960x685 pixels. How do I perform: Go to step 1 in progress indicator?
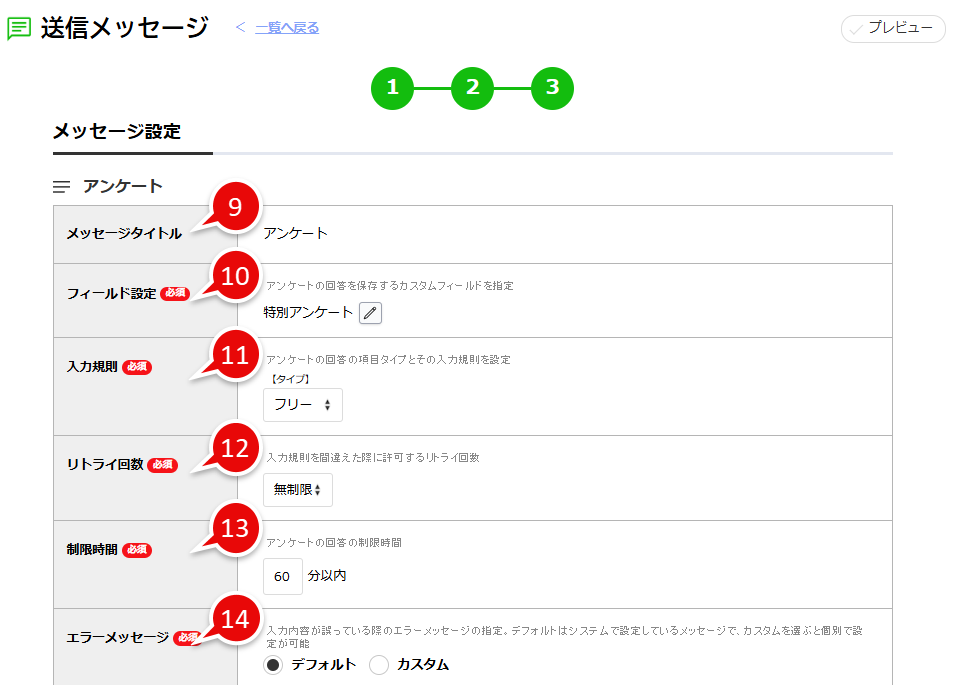coord(392,88)
